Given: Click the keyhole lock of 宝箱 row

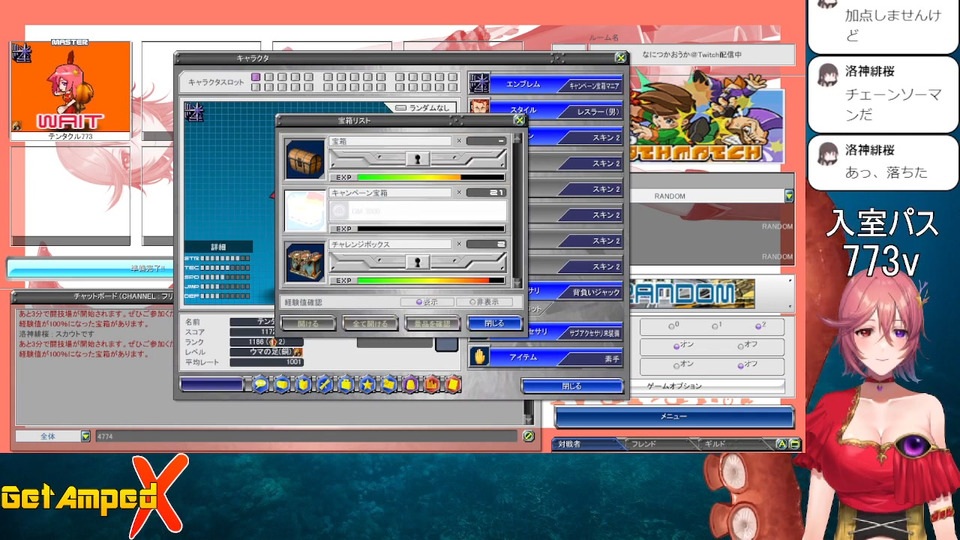Looking at the screenshot, I should click(x=418, y=159).
